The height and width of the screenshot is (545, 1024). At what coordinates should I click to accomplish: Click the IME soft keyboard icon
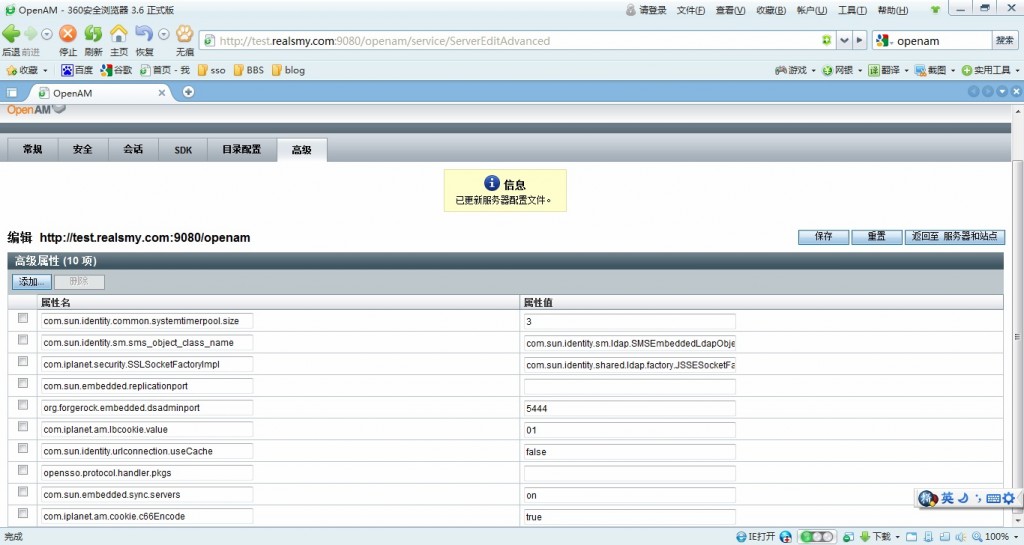point(993,499)
